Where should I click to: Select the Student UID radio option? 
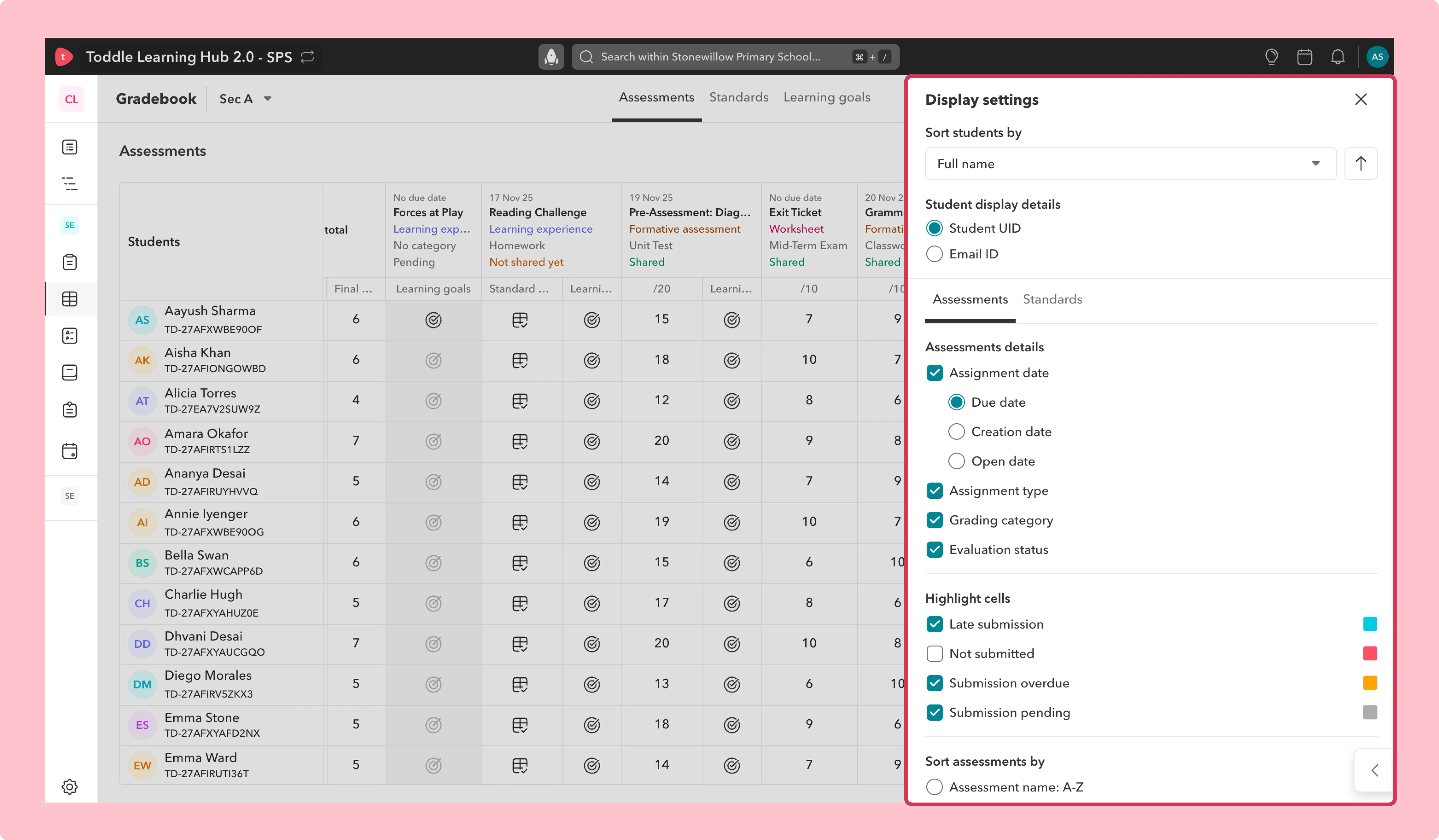coord(934,228)
